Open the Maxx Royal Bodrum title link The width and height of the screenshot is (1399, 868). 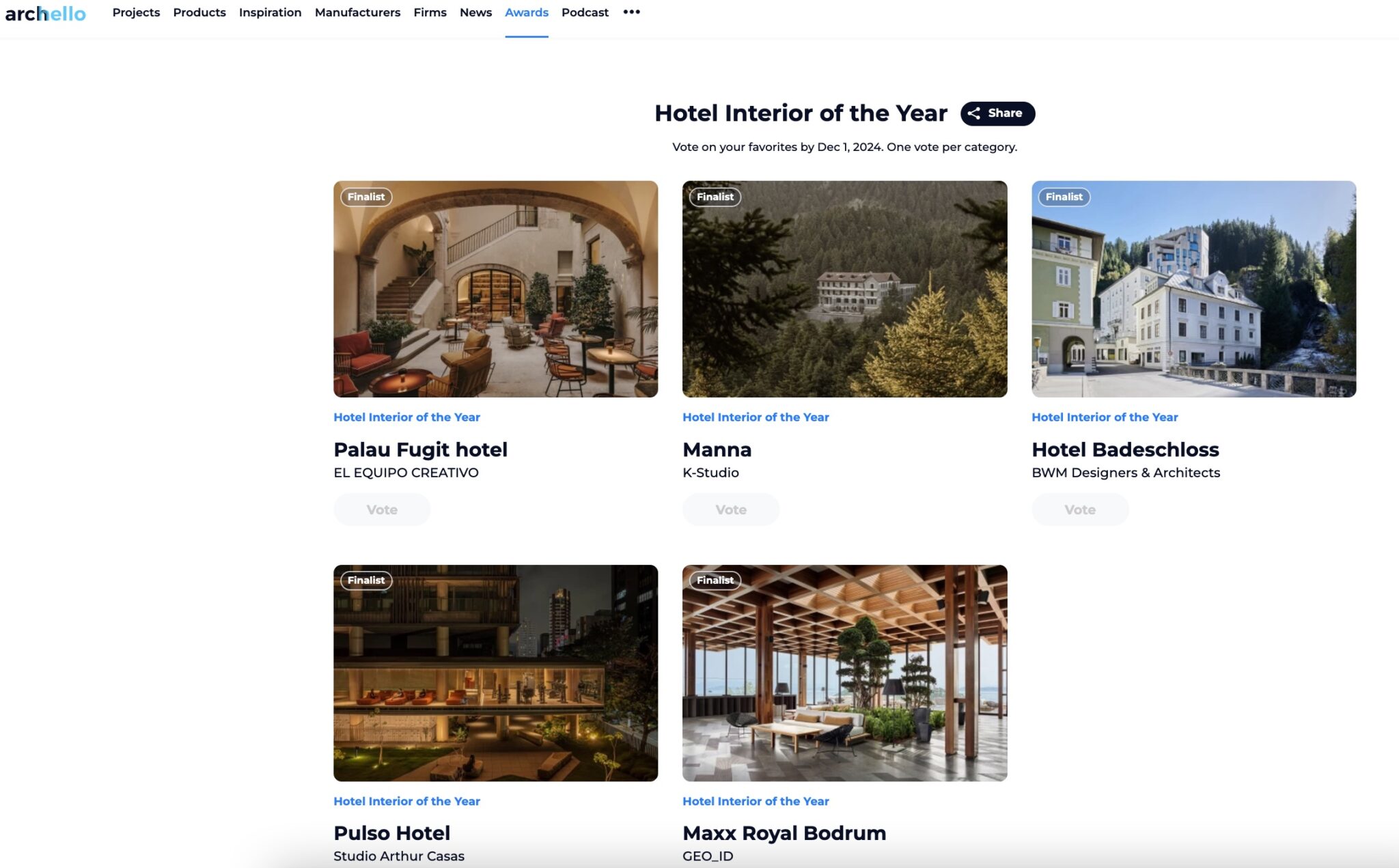click(x=784, y=833)
